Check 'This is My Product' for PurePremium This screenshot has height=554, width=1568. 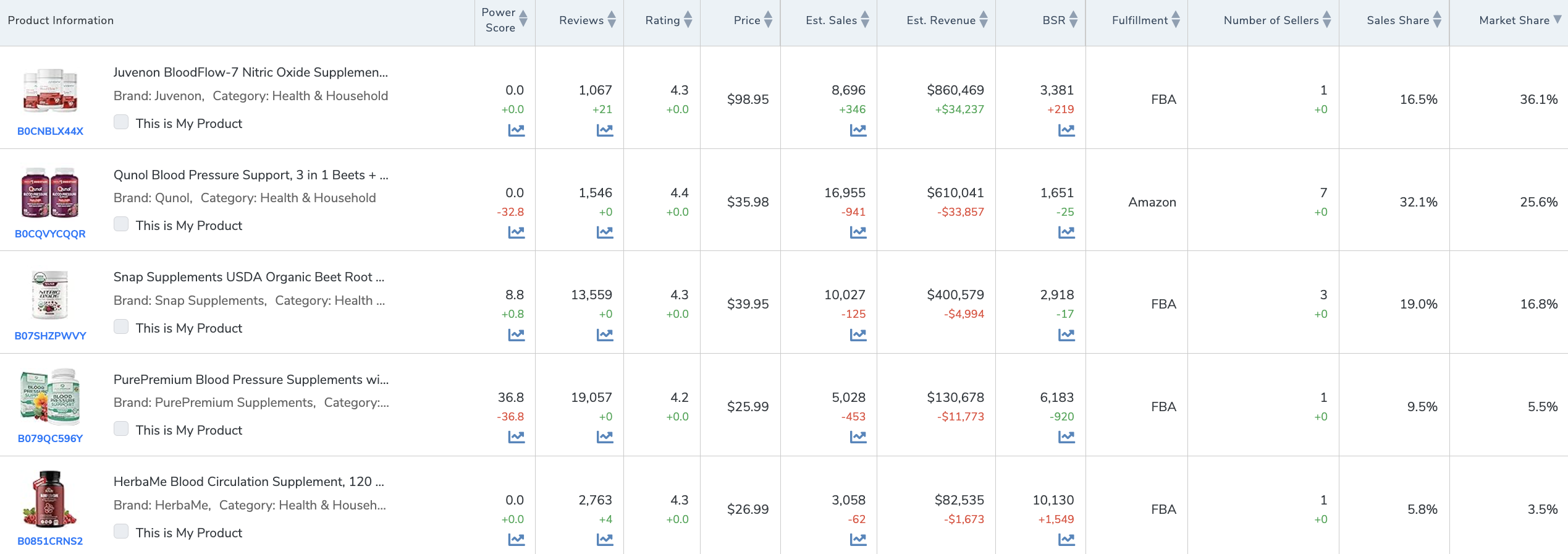pyautogui.click(x=121, y=429)
